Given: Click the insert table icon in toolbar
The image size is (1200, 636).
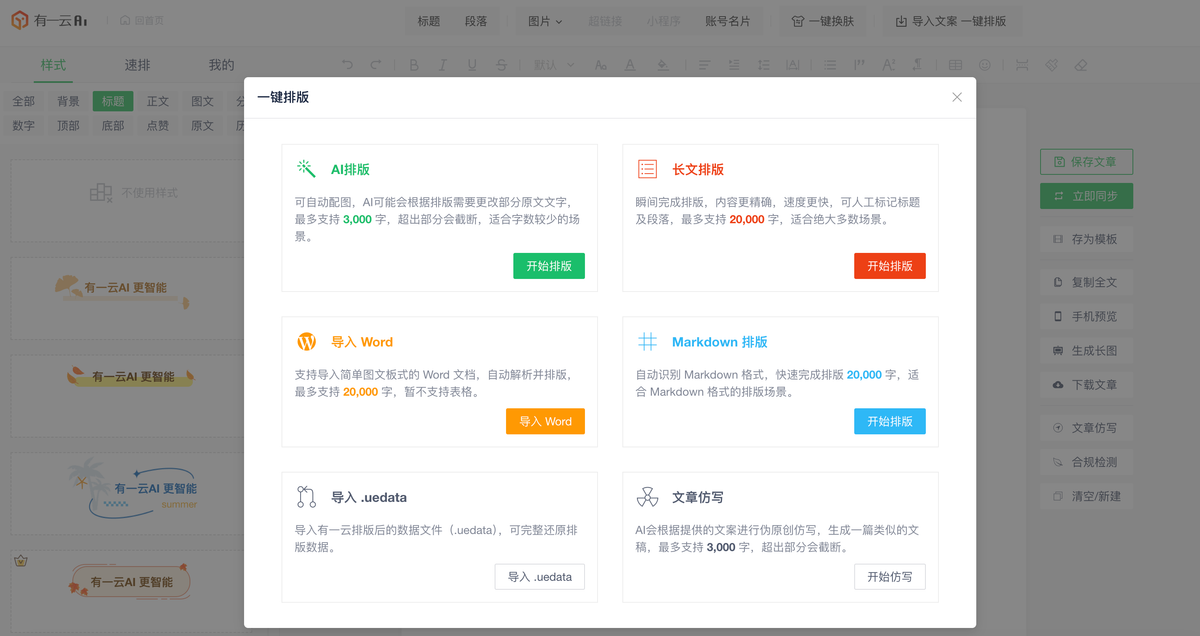Looking at the screenshot, I should point(955,65).
